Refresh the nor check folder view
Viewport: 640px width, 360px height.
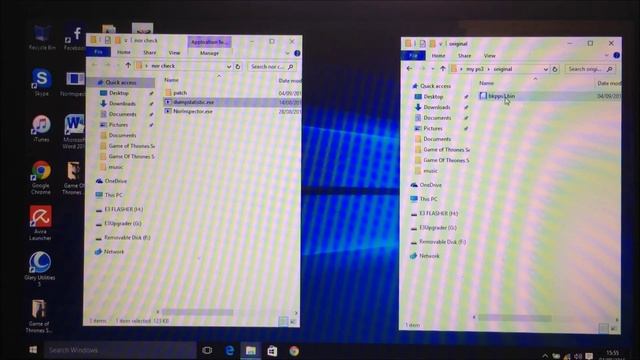coord(238,67)
